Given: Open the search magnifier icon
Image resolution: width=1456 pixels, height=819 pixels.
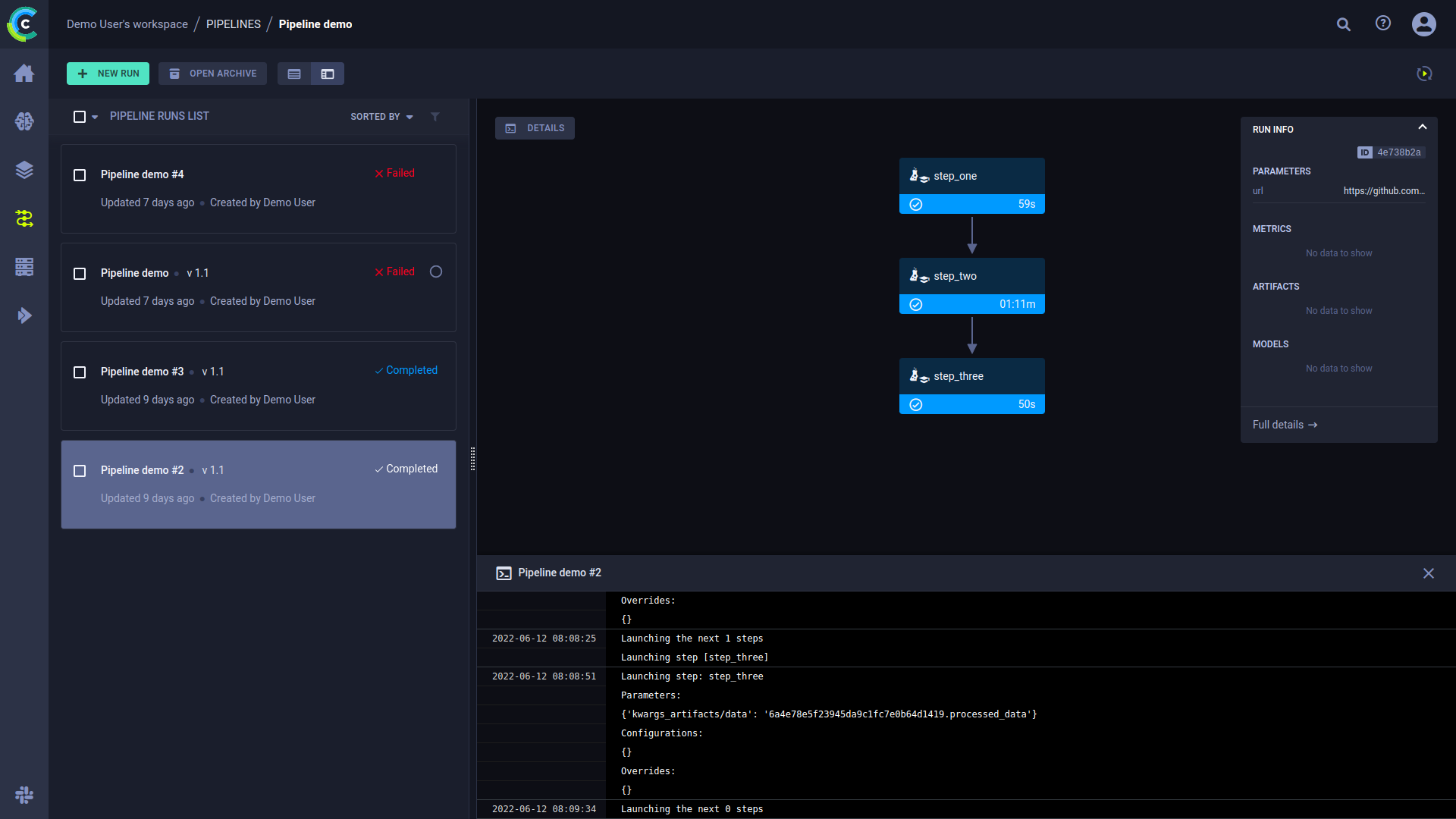Looking at the screenshot, I should coord(1344,24).
